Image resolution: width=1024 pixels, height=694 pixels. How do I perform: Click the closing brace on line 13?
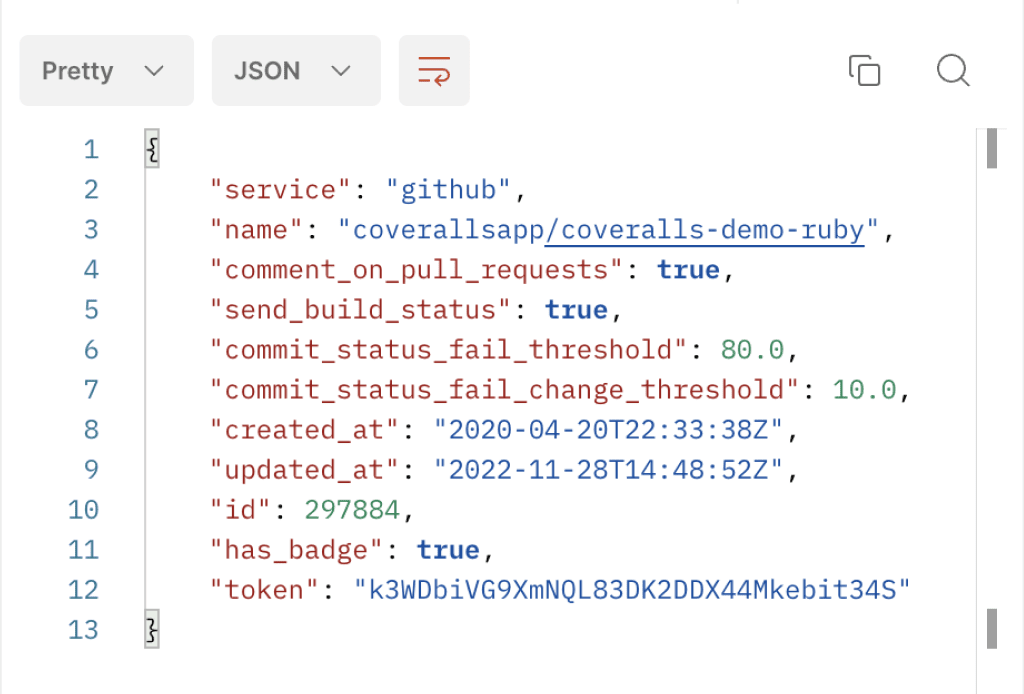point(152,629)
